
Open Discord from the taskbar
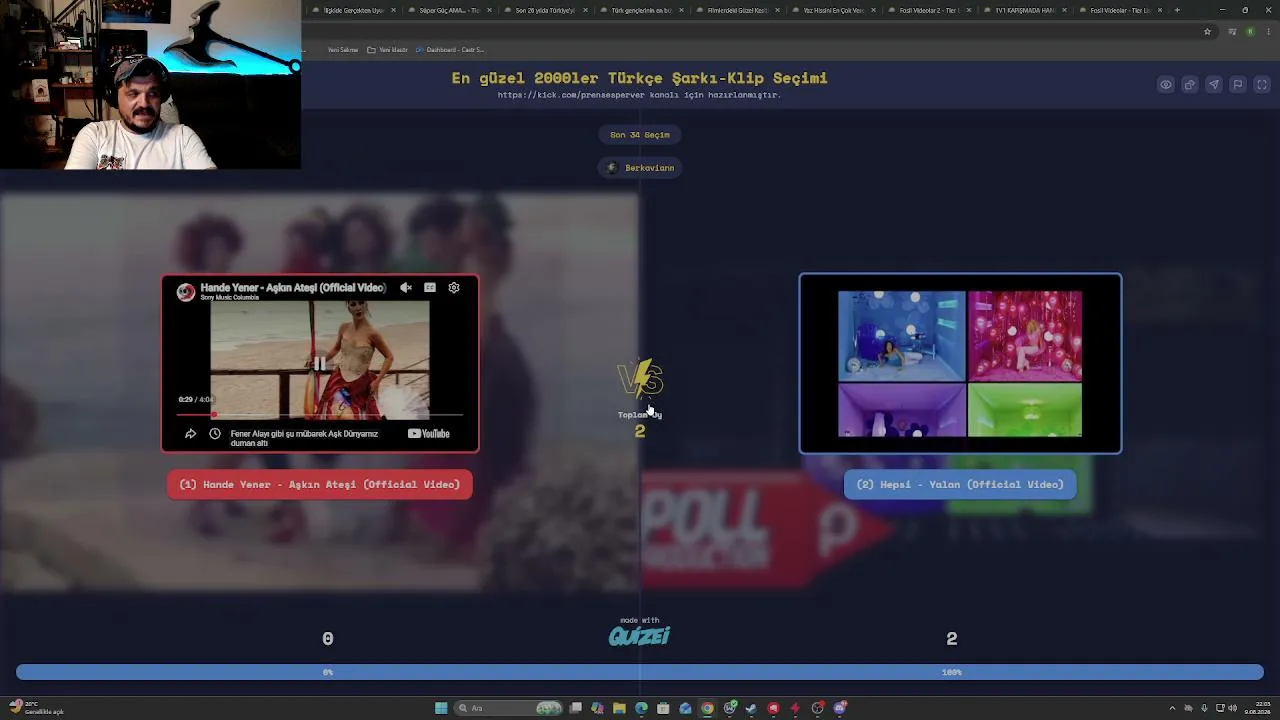[840, 708]
